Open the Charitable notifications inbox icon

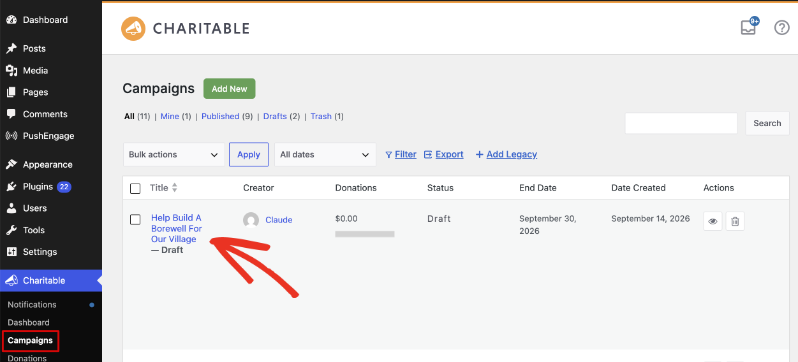click(748, 28)
